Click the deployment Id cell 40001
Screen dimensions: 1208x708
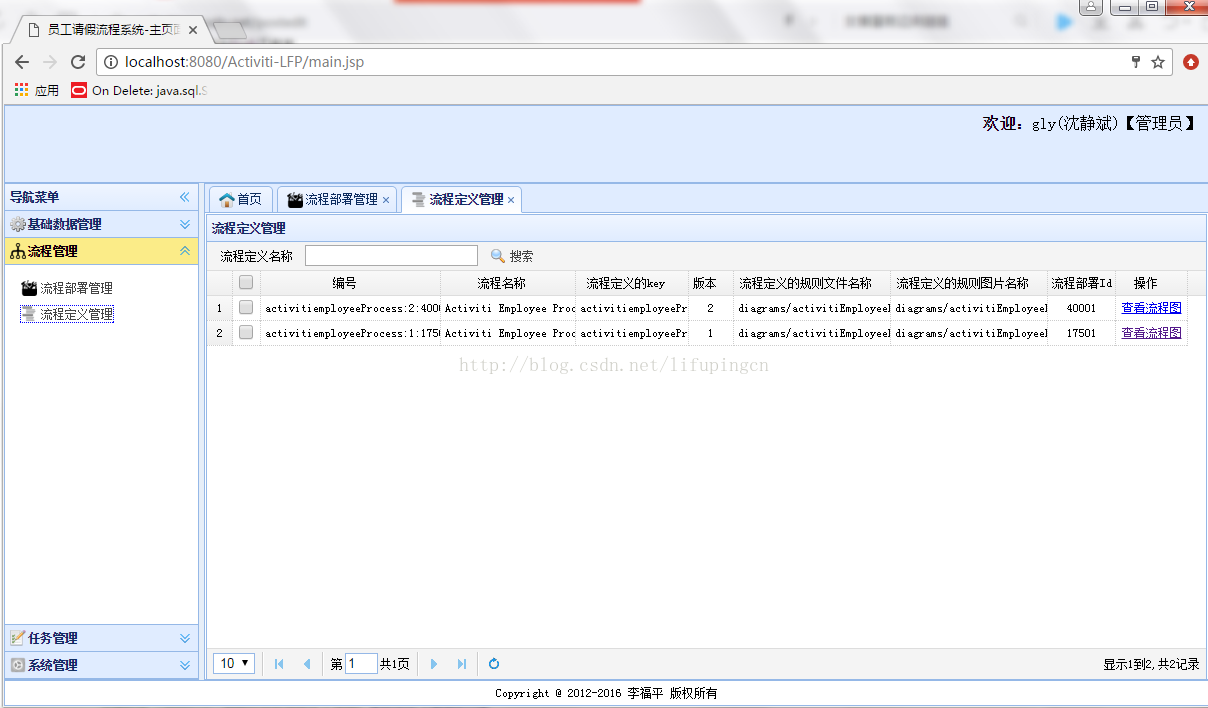tap(1081, 308)
